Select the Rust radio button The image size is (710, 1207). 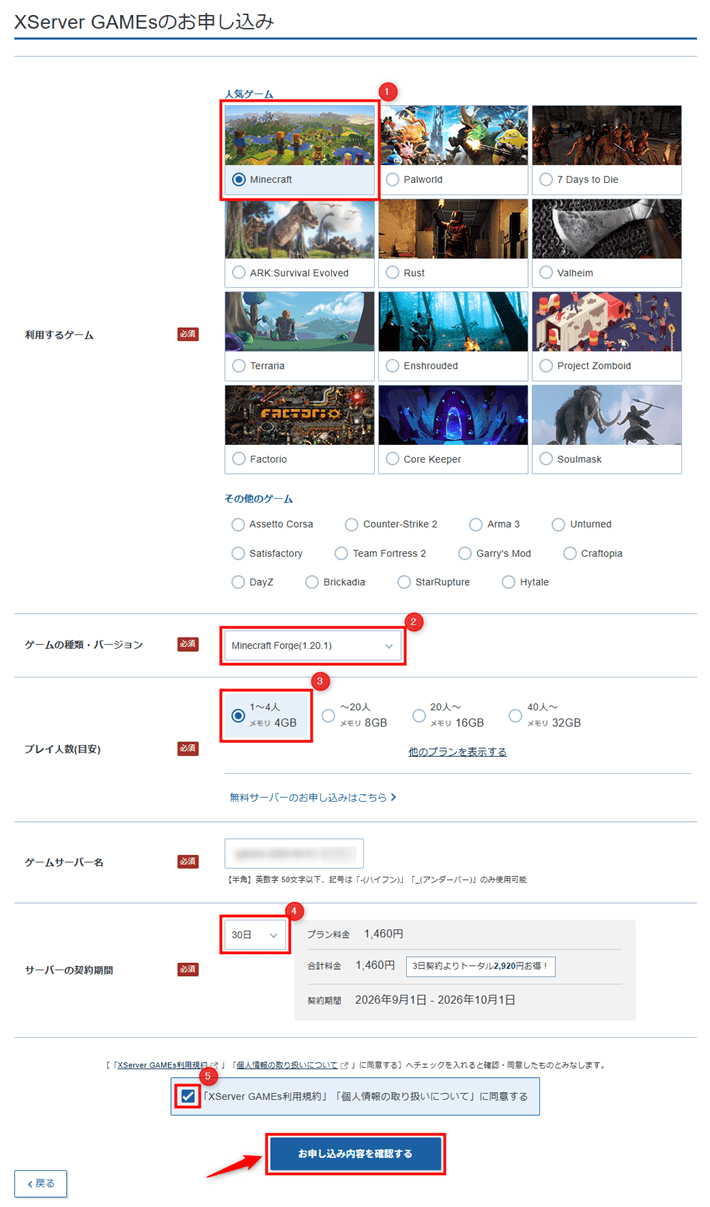[x=392, y=273]
